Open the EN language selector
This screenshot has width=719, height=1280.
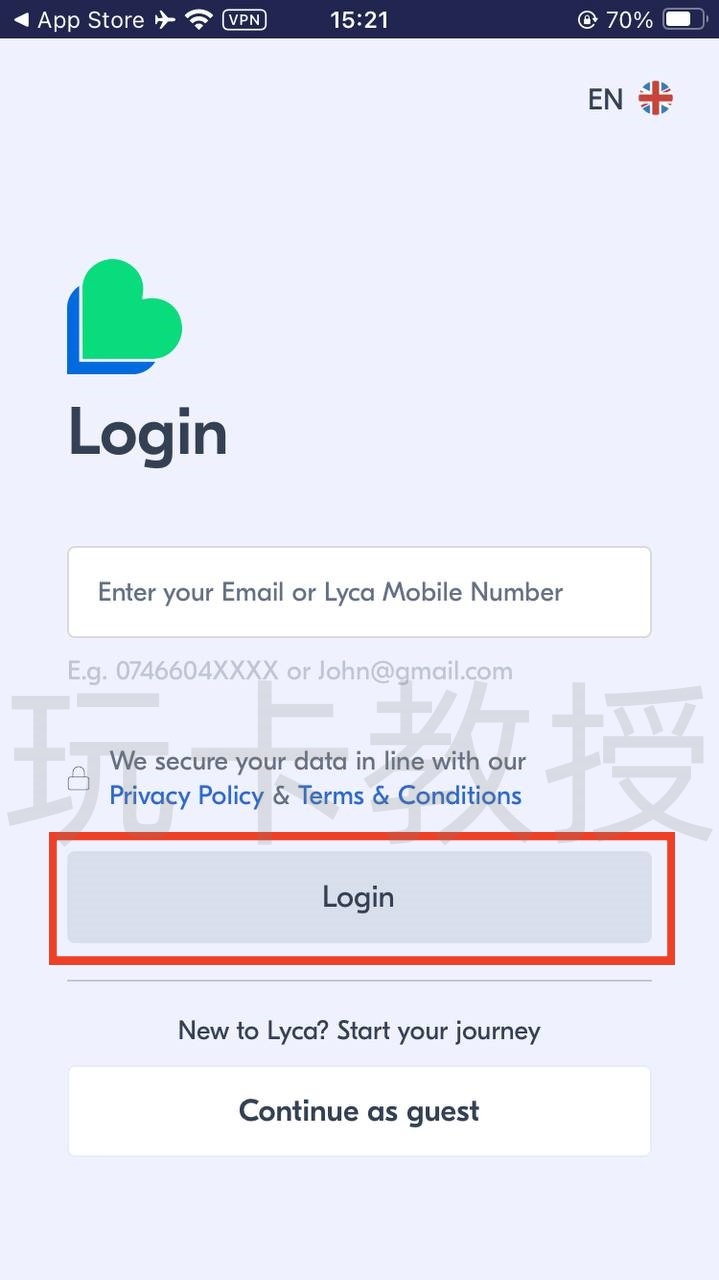click(605, 99)
